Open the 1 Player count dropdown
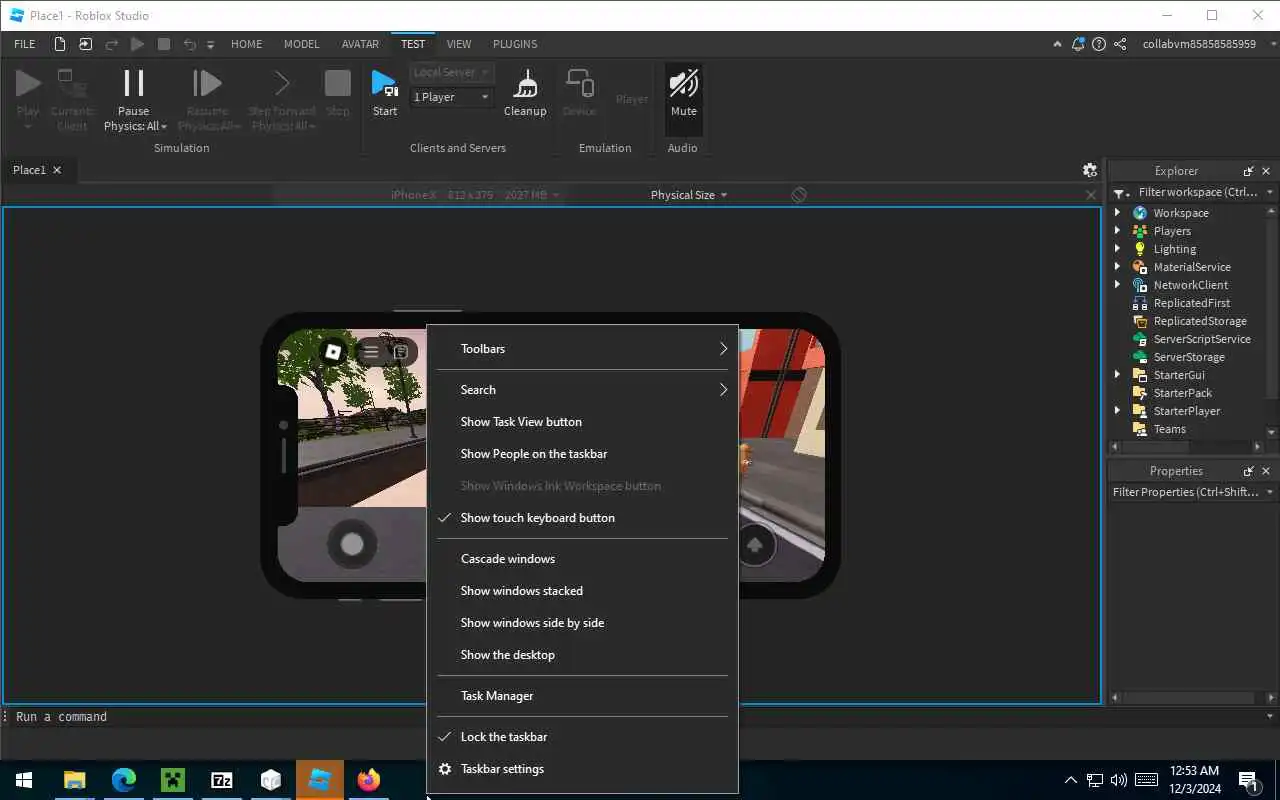 click(x=452, y=97)
